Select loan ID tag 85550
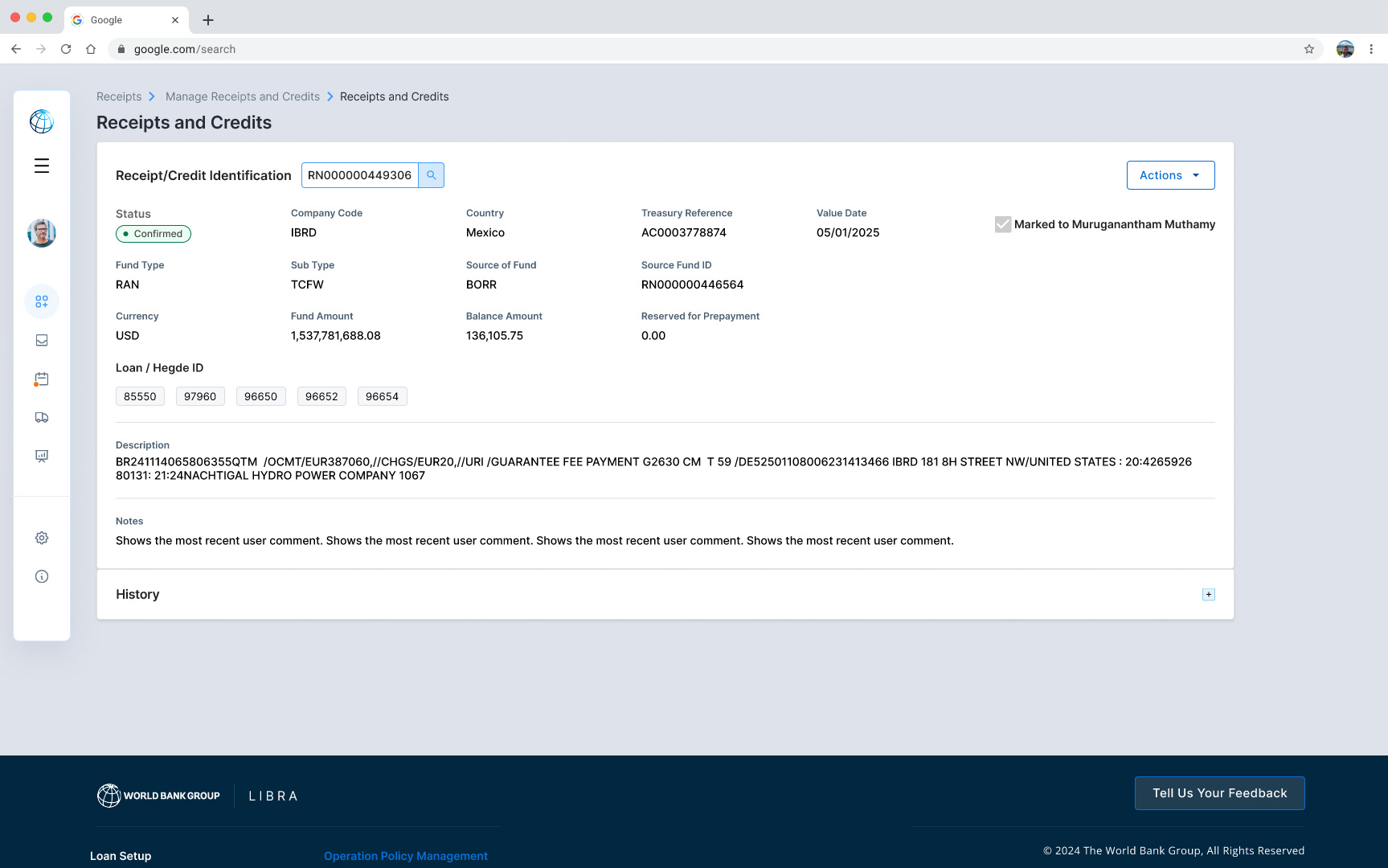The width and height of the screenshot is (1388, 868). tap(140, 396)
